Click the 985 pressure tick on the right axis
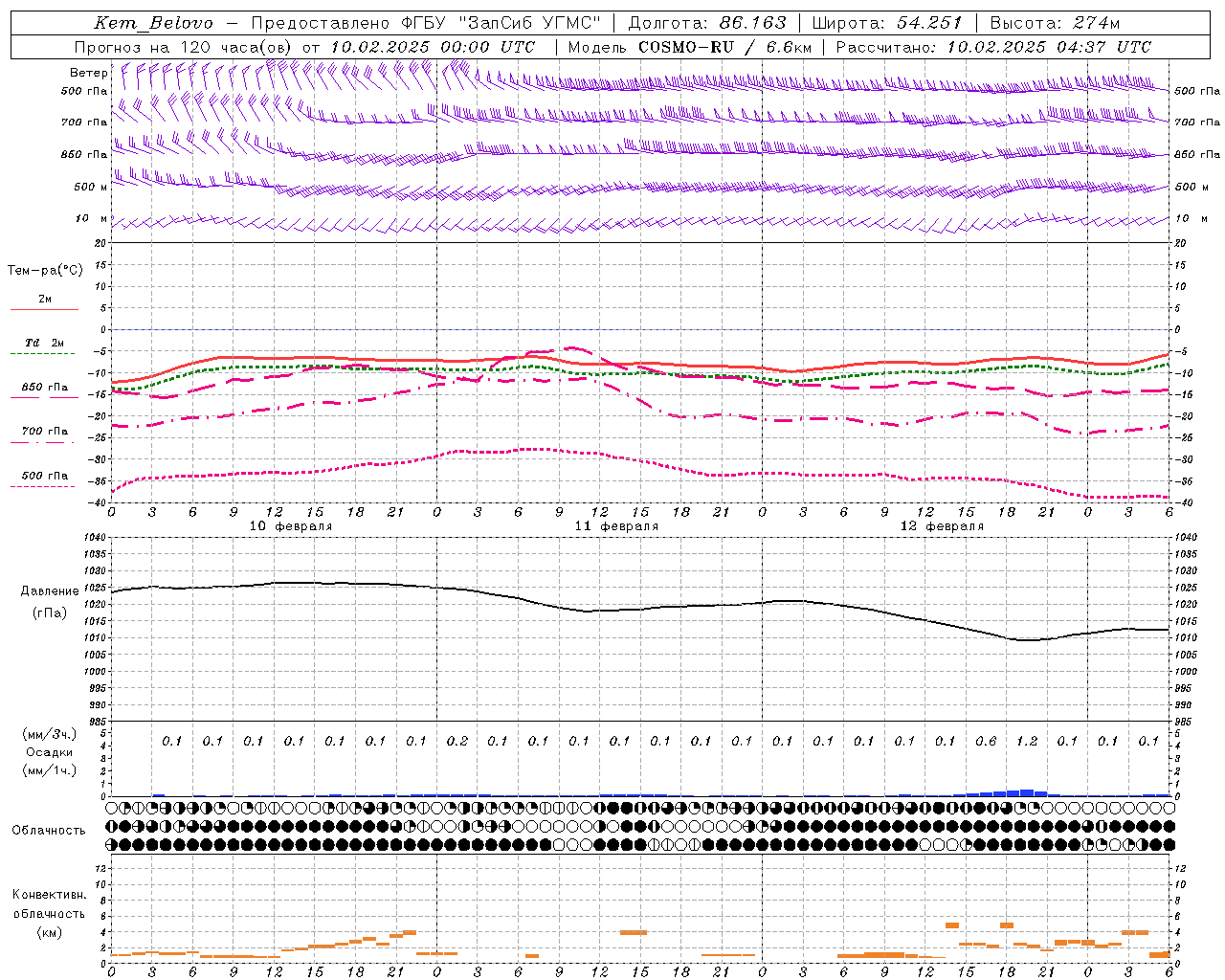 point(1185,722)
